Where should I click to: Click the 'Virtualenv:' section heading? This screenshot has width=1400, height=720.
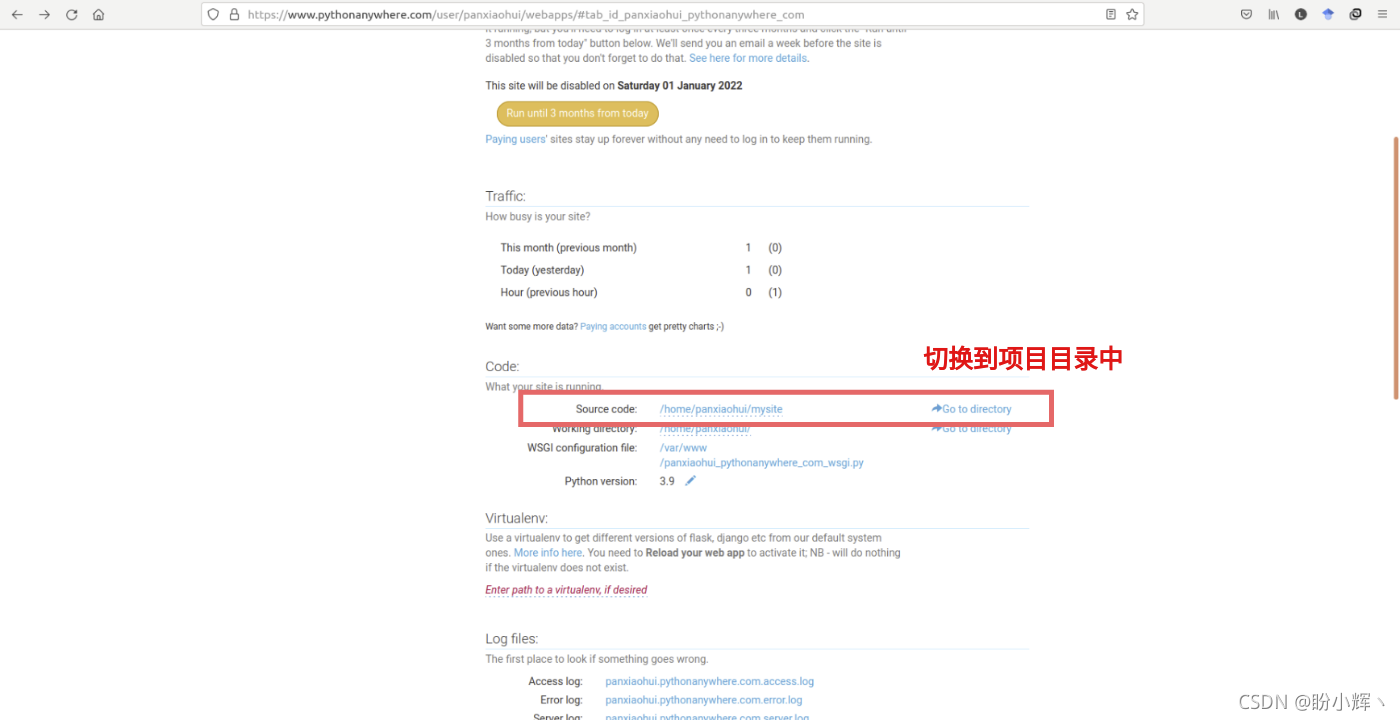point(516,518)
